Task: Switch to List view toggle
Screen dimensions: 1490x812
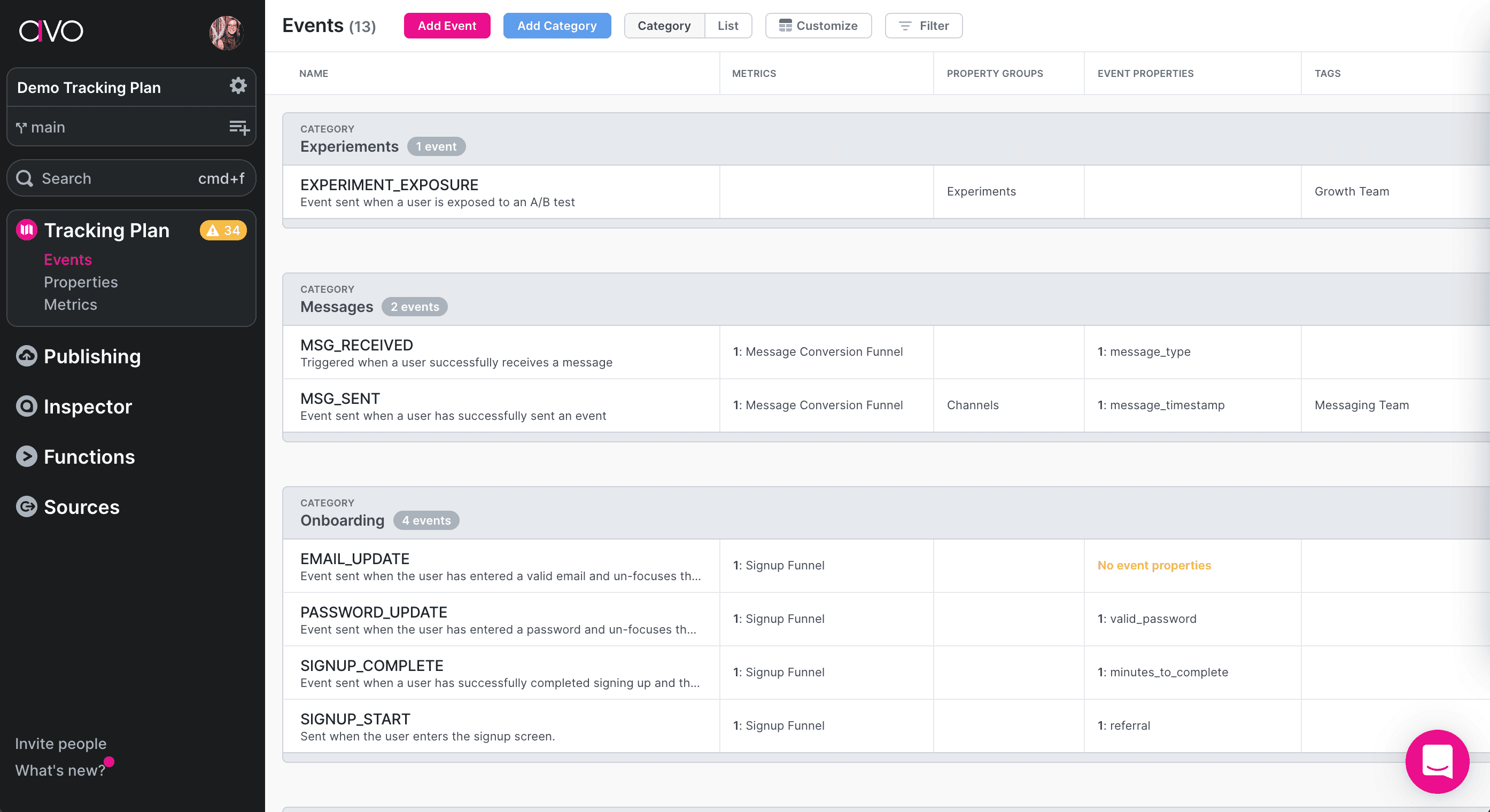Action: point(727,25)
